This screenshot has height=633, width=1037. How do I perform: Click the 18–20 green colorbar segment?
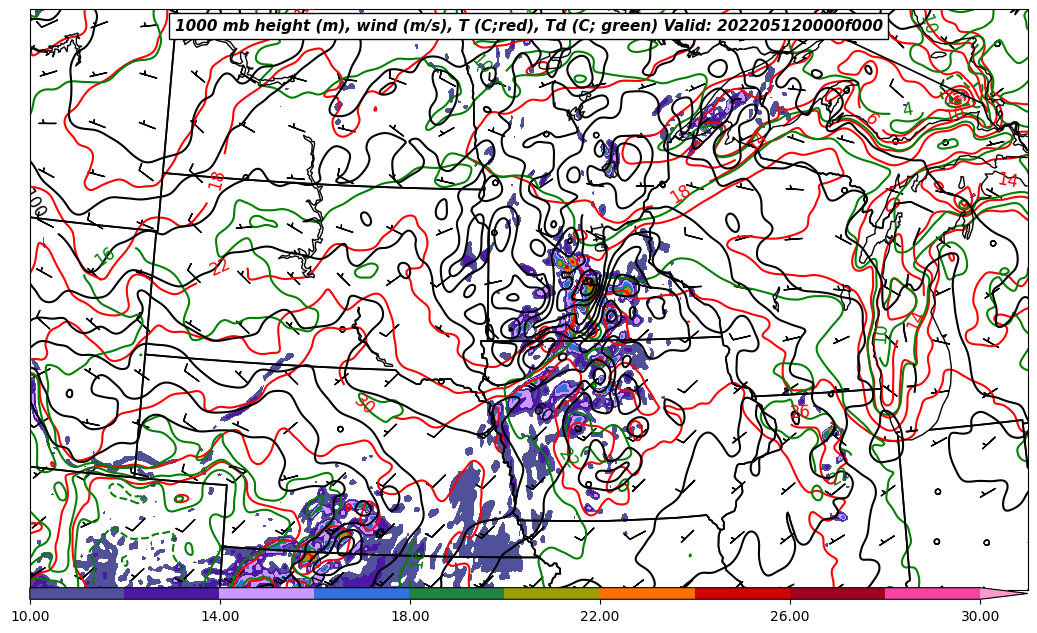pos(457,593)
